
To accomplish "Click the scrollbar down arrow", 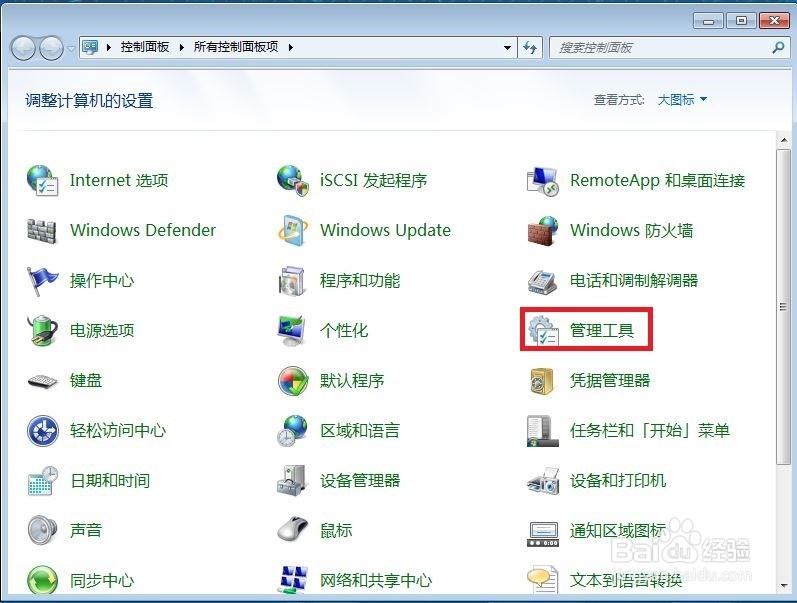I will (783, 586).
